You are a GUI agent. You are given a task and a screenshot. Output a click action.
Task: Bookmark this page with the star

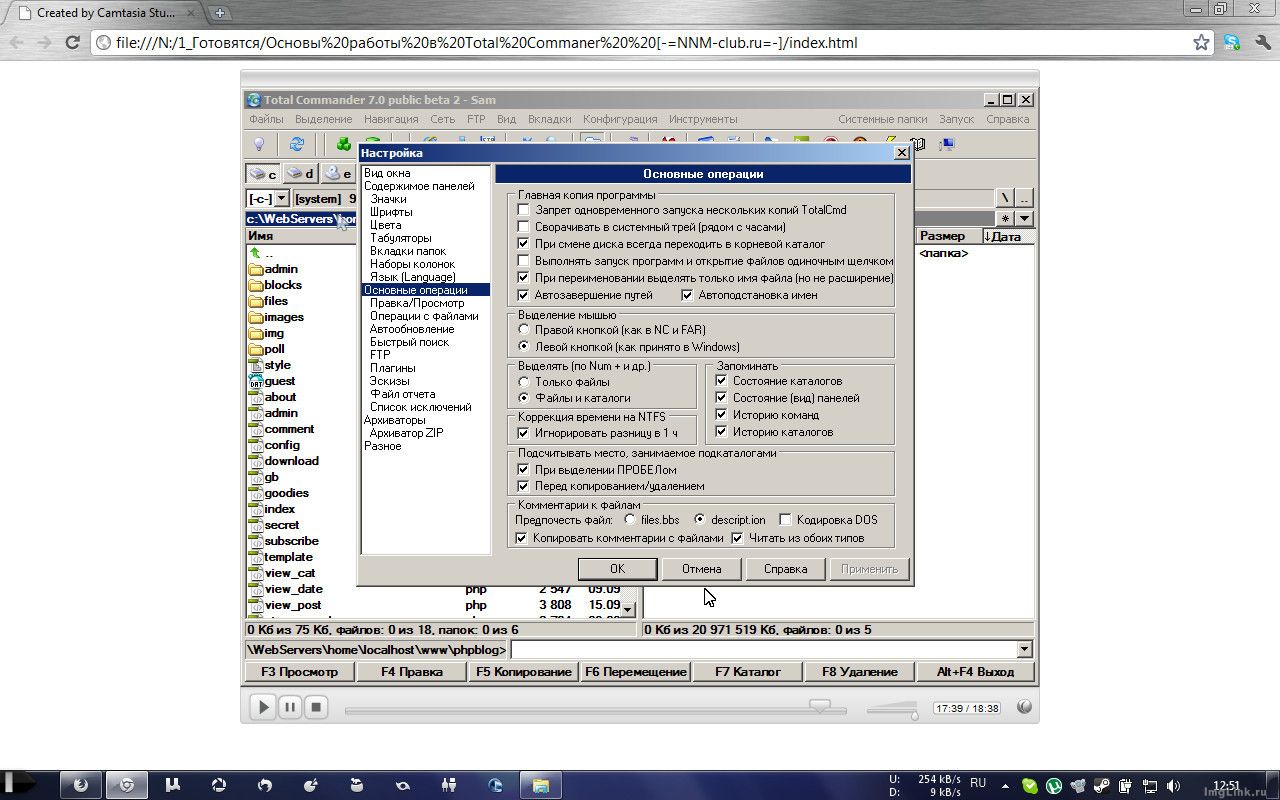[1201, 42]
